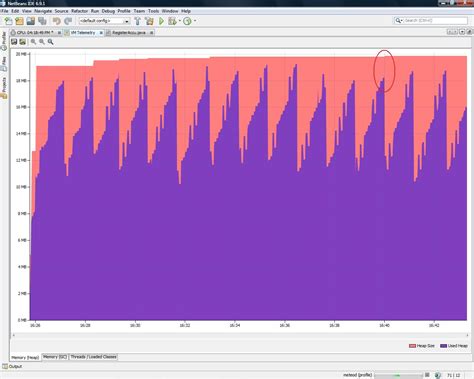Click the Heap Size legend swatch
This screenshot has height=379, width=474.
(x=412, y=346)
